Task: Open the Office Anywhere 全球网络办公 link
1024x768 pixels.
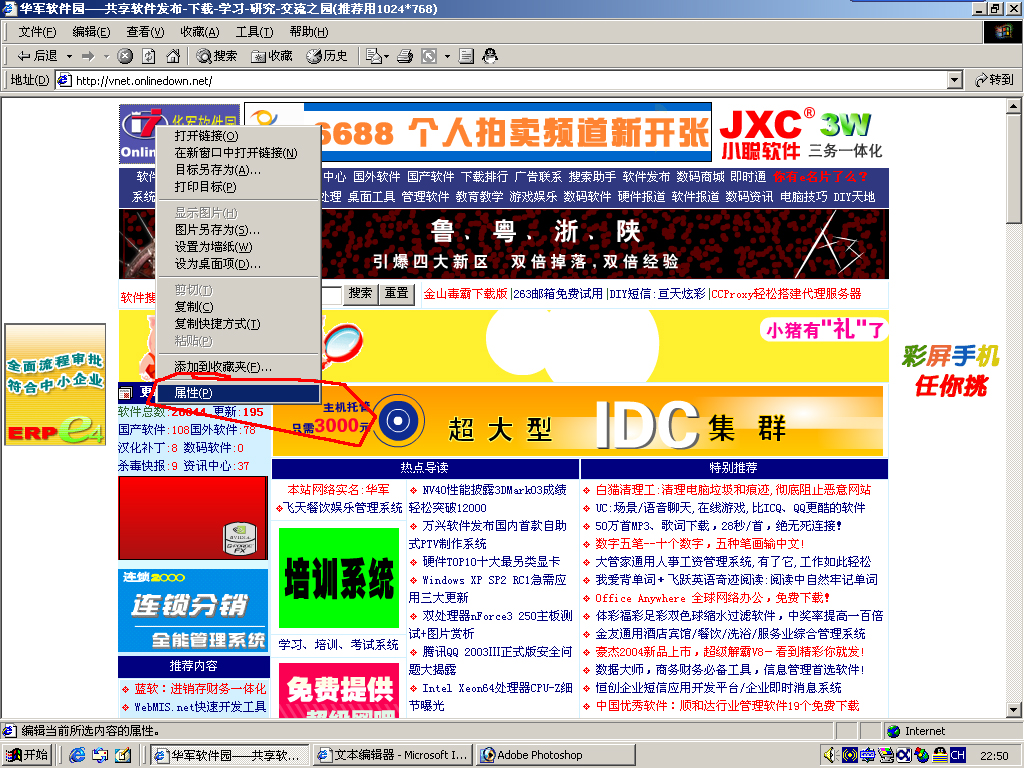Action: point(712,598)
